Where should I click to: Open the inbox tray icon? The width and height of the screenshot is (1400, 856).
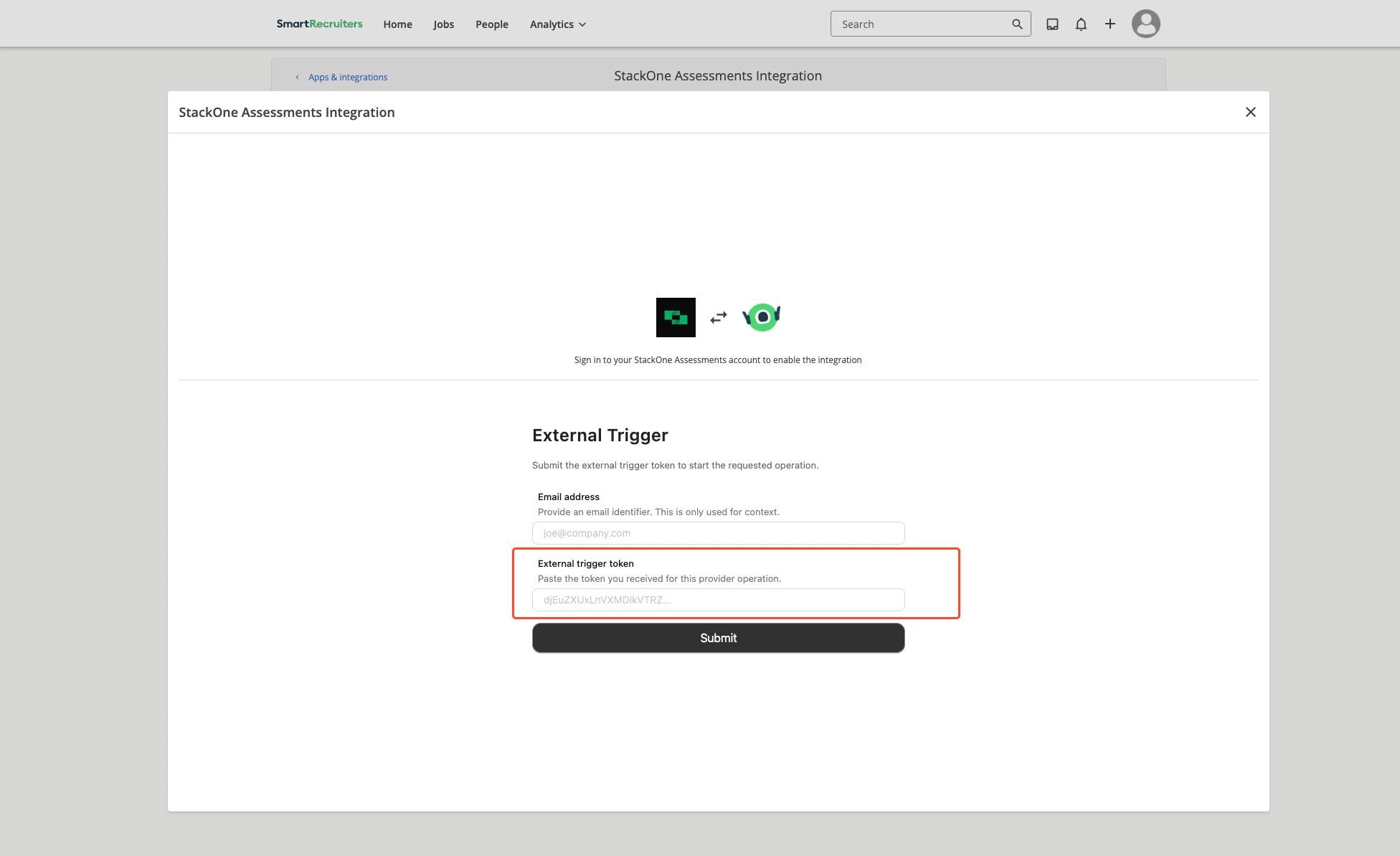tap(1052, 23)
